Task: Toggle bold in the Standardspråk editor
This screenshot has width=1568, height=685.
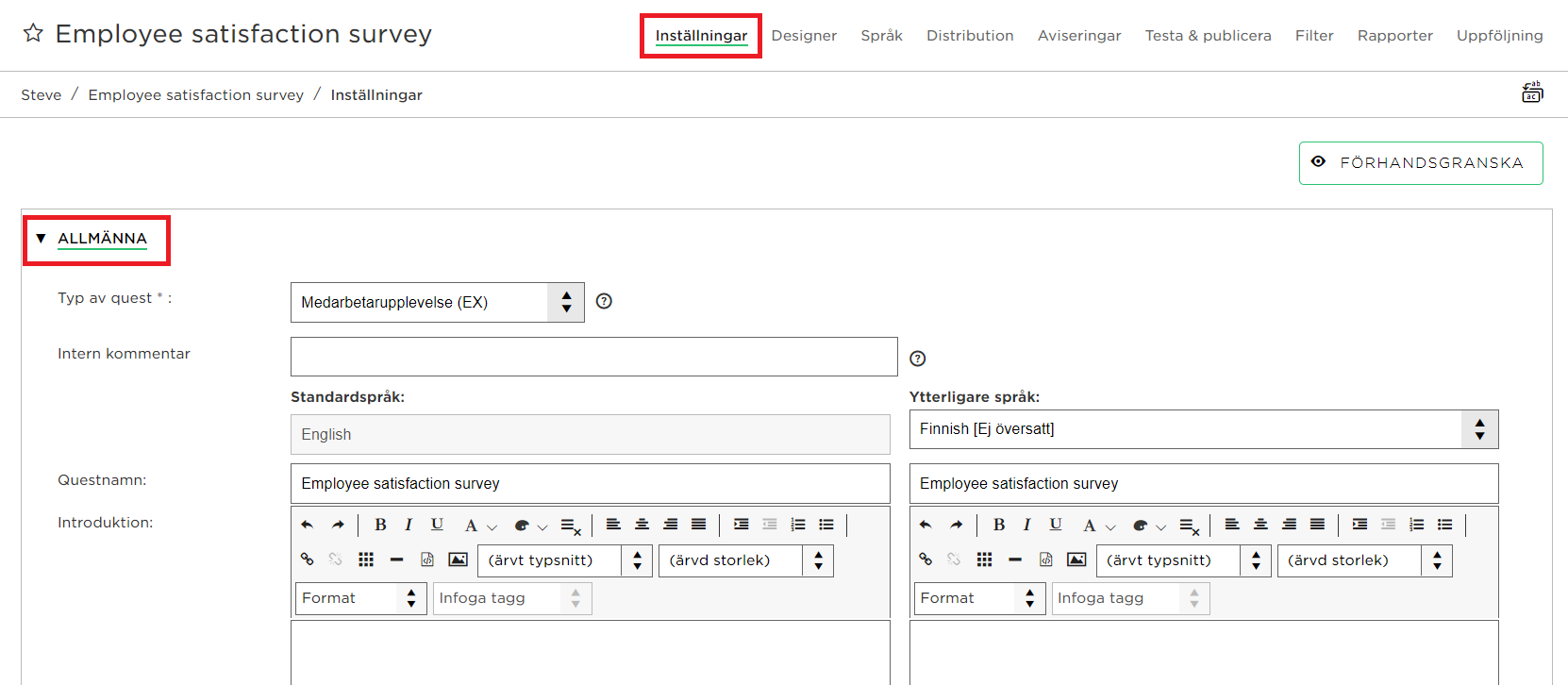Action: point(380,525)
